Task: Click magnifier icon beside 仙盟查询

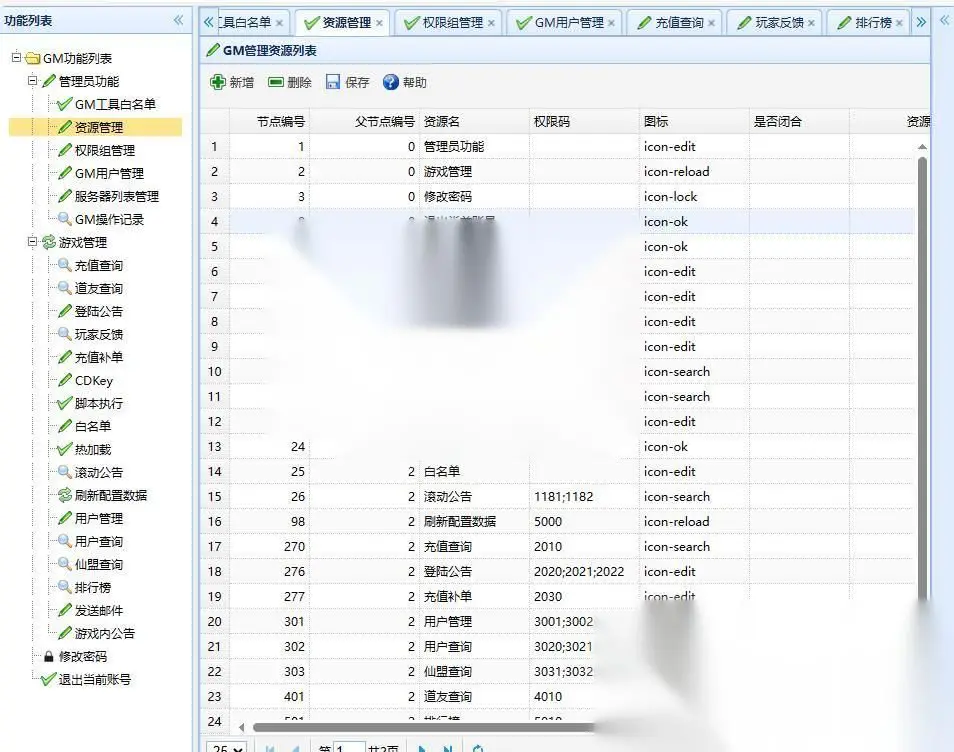Action: click(x=64, y=564)
